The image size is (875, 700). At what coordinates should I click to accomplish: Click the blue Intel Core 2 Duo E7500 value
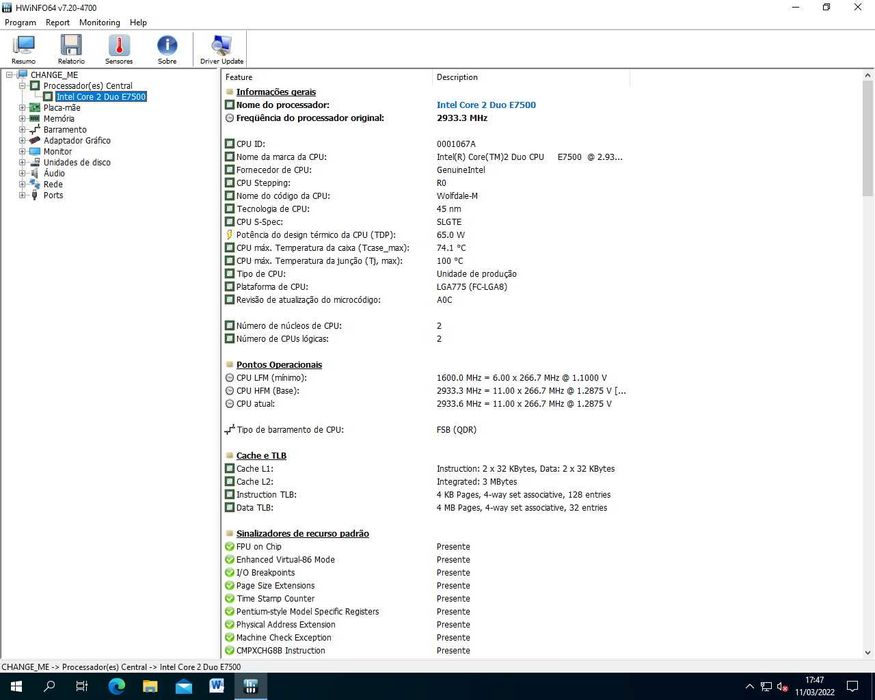point(486,105)
